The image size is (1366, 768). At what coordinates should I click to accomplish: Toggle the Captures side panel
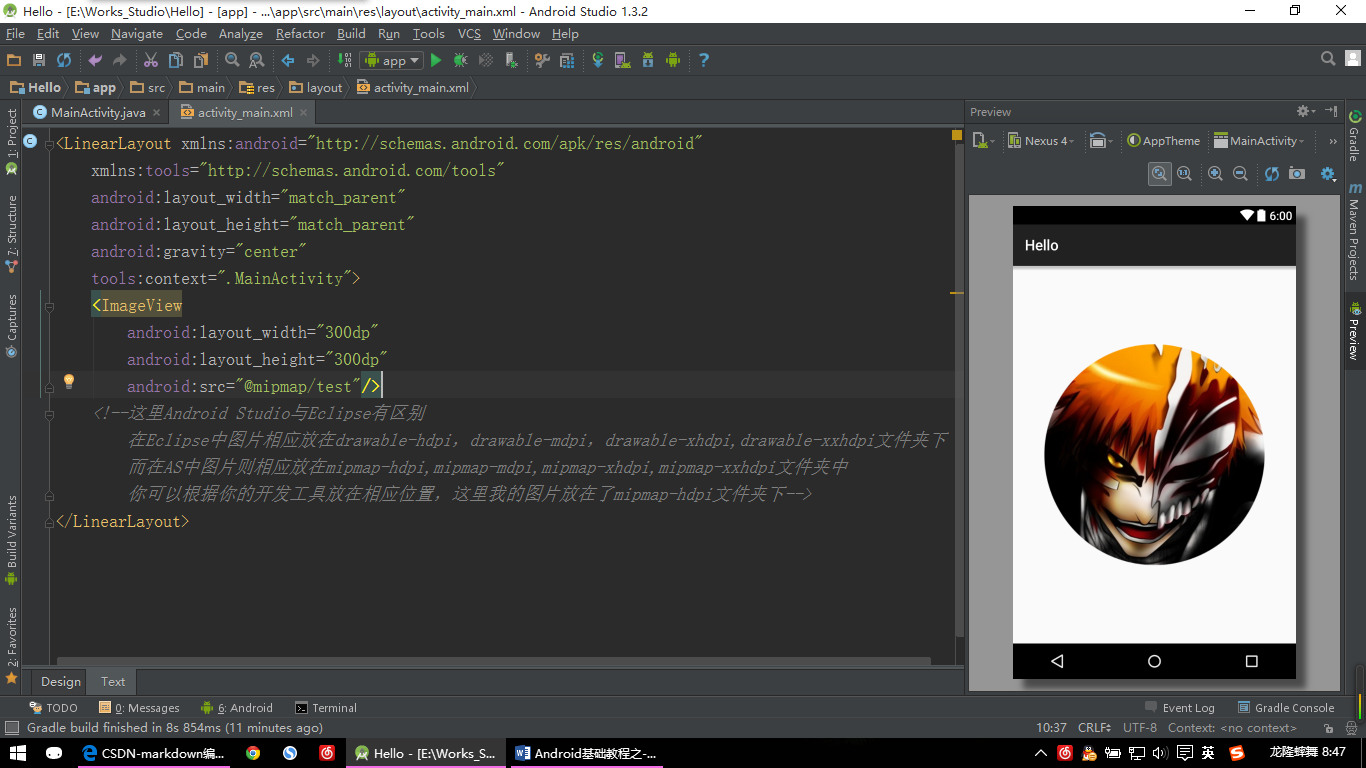[12, 325]
